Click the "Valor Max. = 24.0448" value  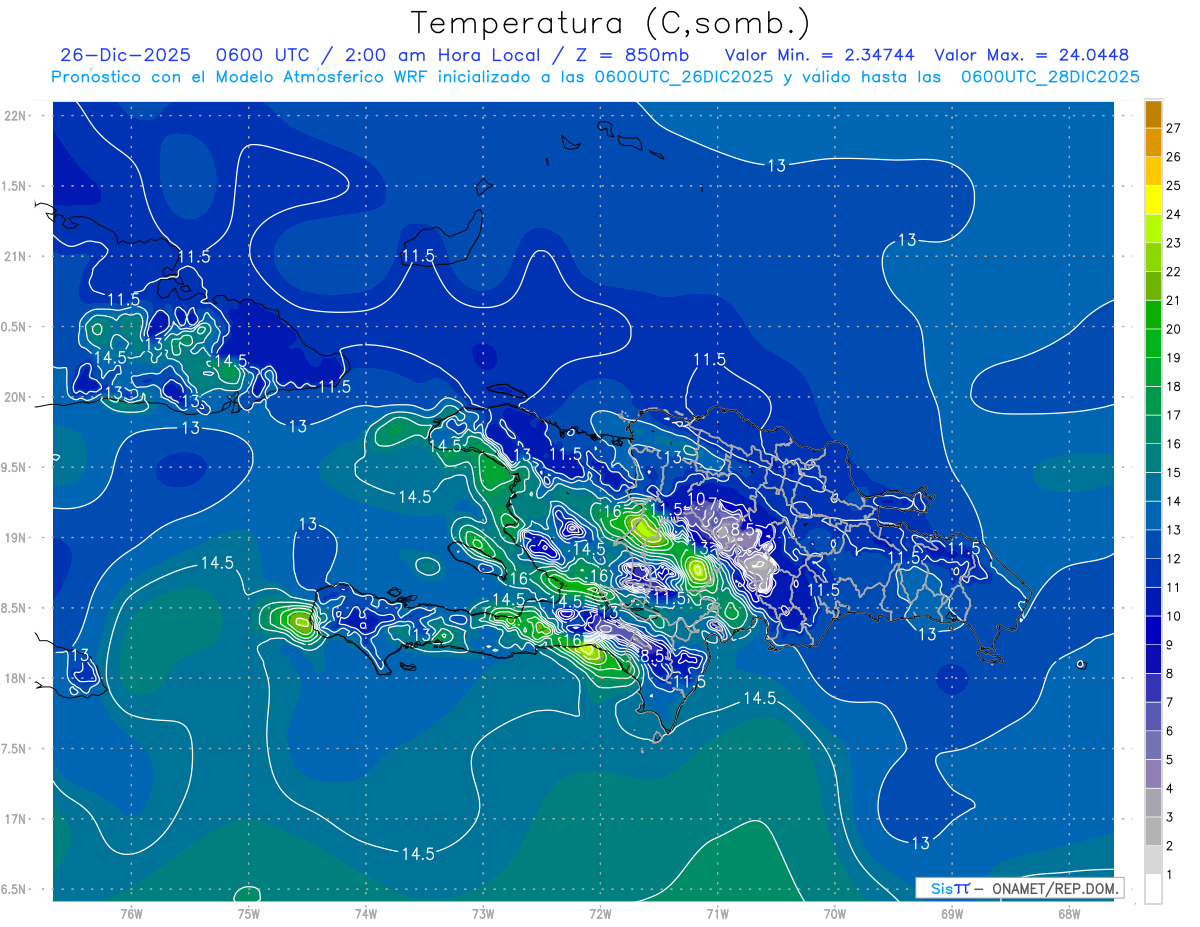click(x=1031, y=55)
